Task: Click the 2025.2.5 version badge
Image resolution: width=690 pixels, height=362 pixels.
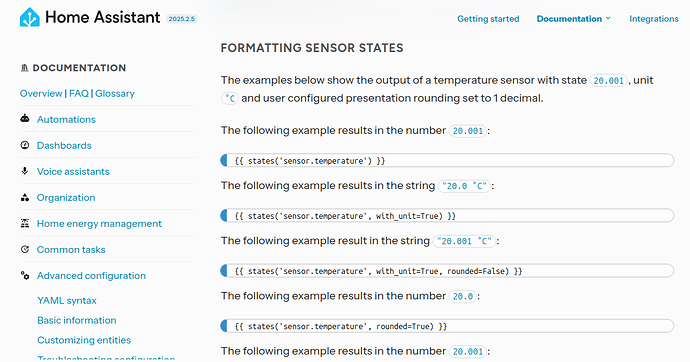Action: point(182,19)
